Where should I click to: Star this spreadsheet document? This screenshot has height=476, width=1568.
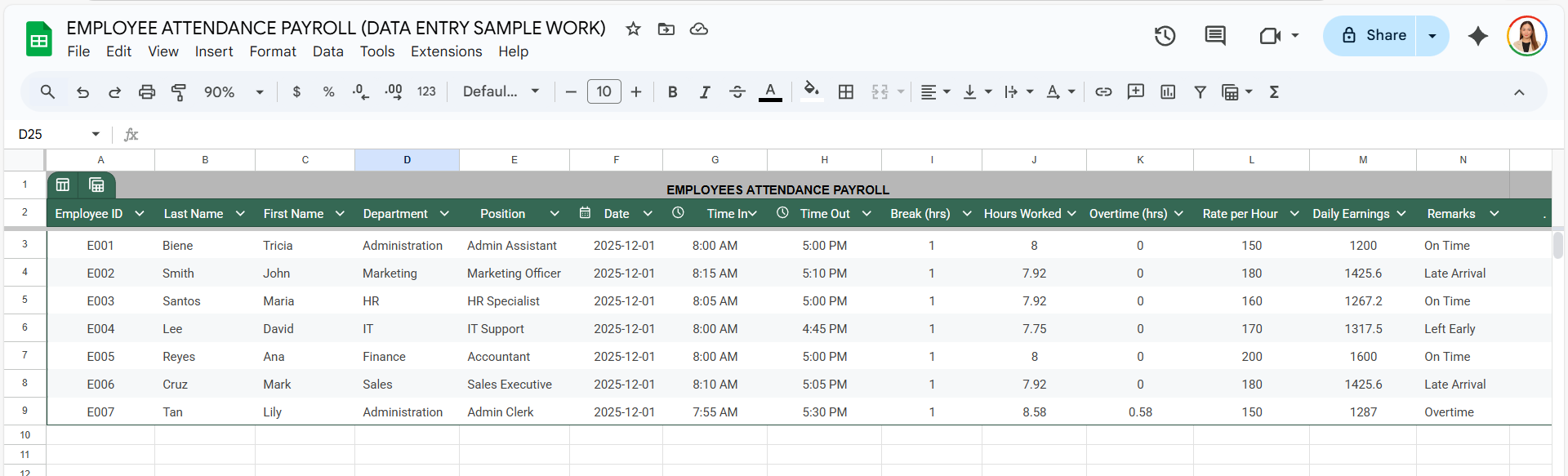(633, 29)
